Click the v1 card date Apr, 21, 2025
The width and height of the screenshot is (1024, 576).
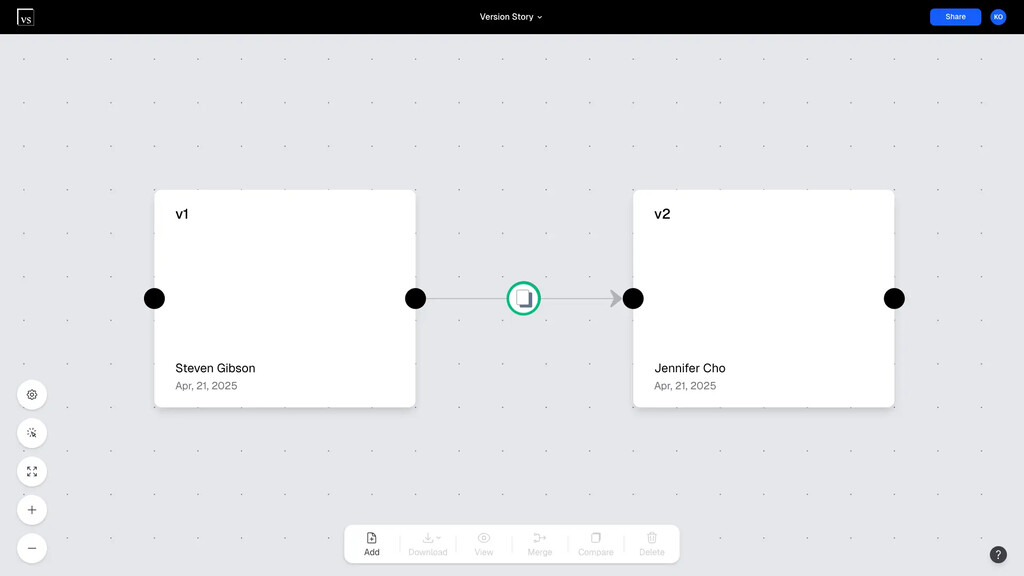pyautogui.click(x=206, y=386)
